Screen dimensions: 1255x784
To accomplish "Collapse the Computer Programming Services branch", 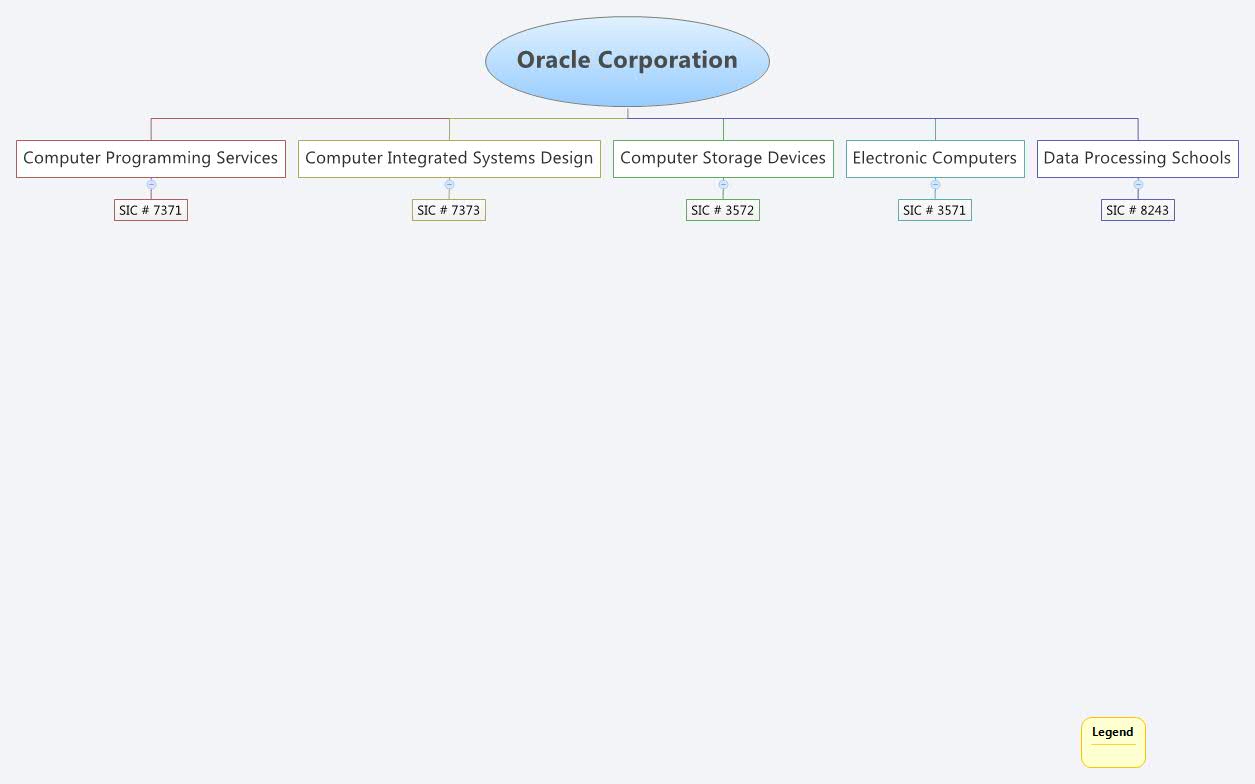I will click(151, 185).
